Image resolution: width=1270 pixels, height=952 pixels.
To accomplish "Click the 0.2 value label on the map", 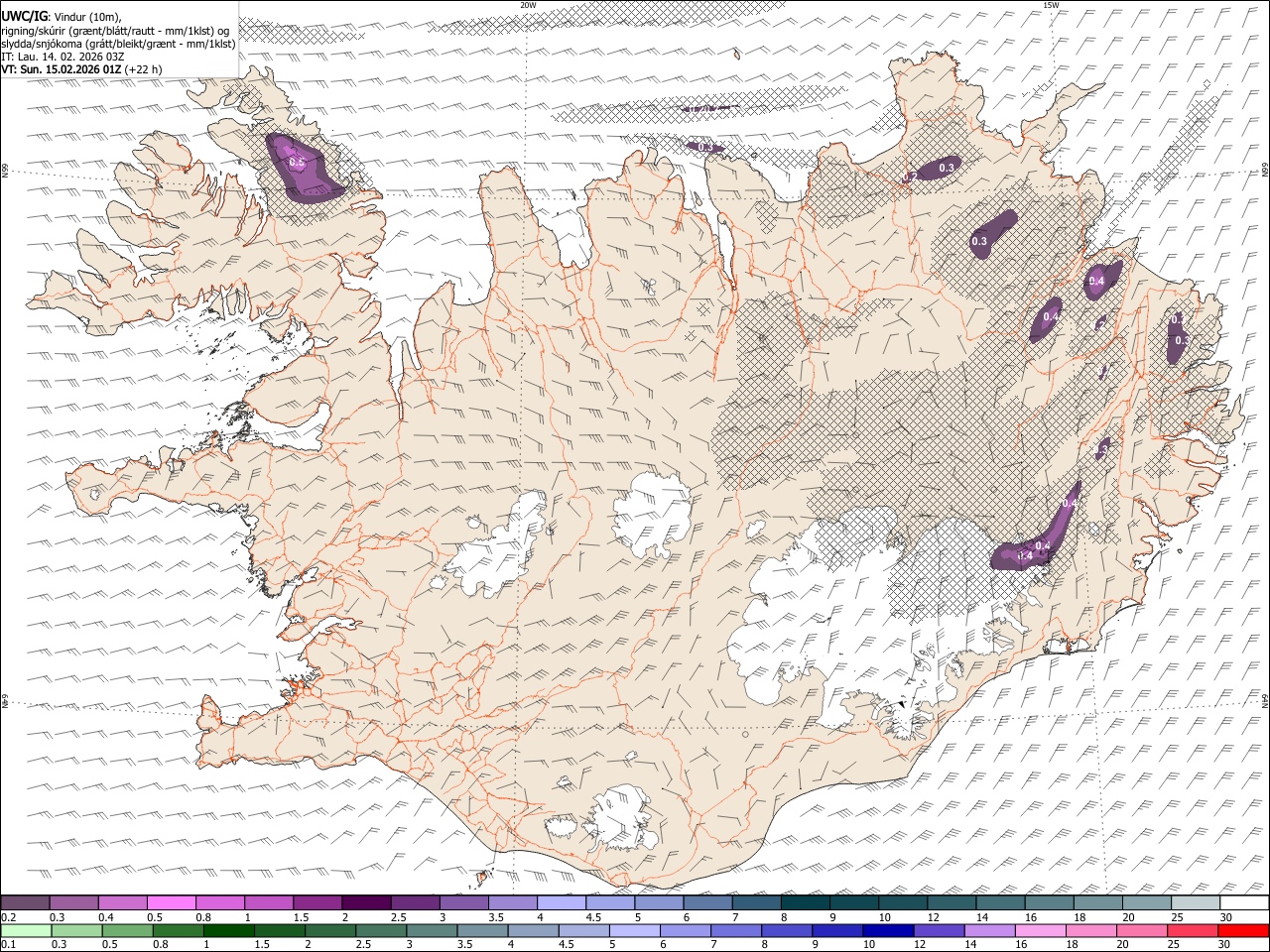I will [x=909, y=178].
